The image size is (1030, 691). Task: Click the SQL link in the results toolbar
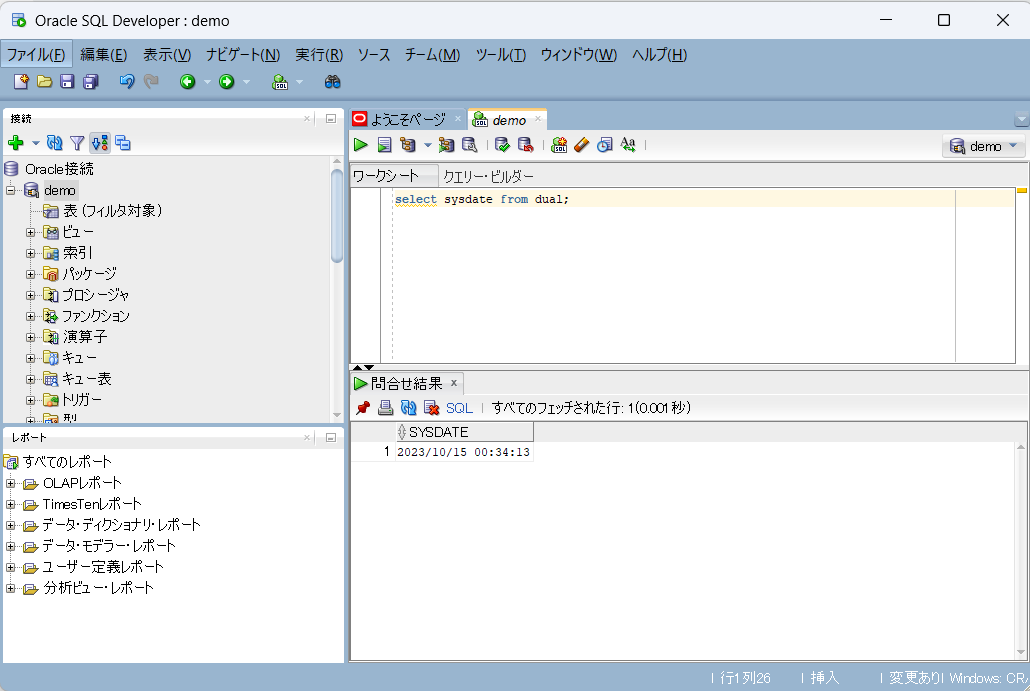pos(458,408)
